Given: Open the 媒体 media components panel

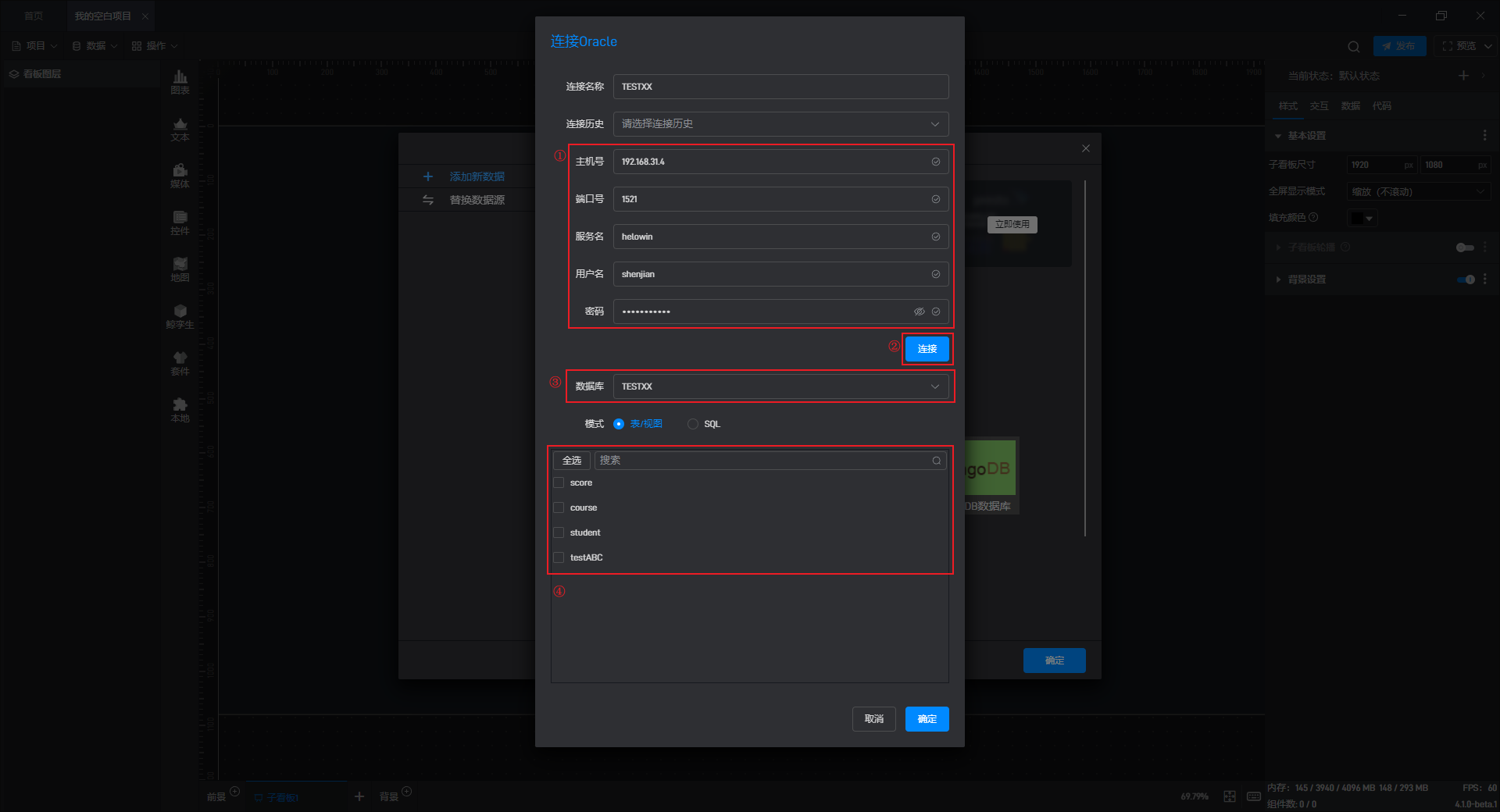Looking at the screenshot, I should tap(180, 176).
